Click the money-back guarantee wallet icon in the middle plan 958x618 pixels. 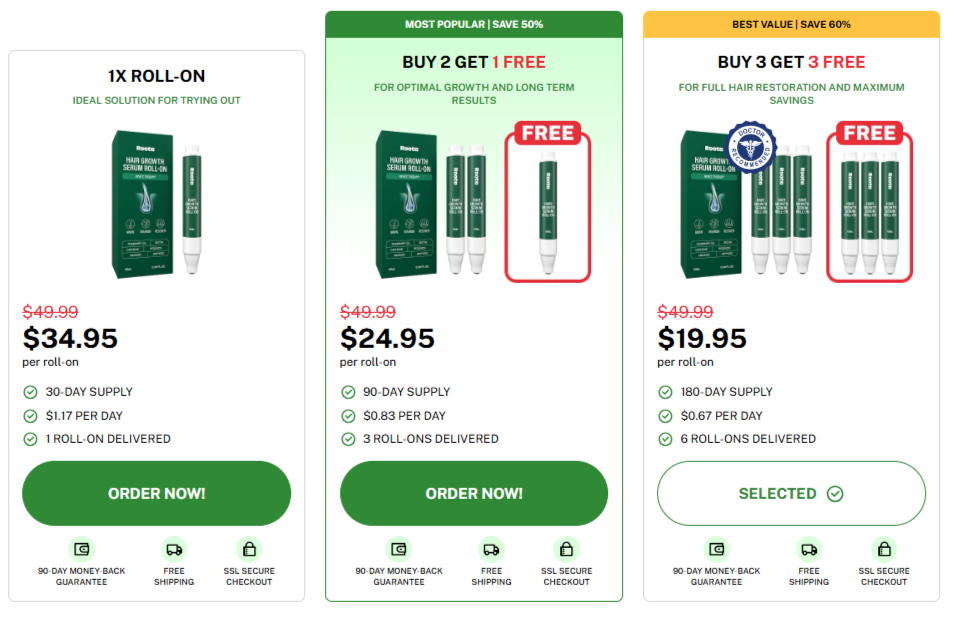(398, 548)
